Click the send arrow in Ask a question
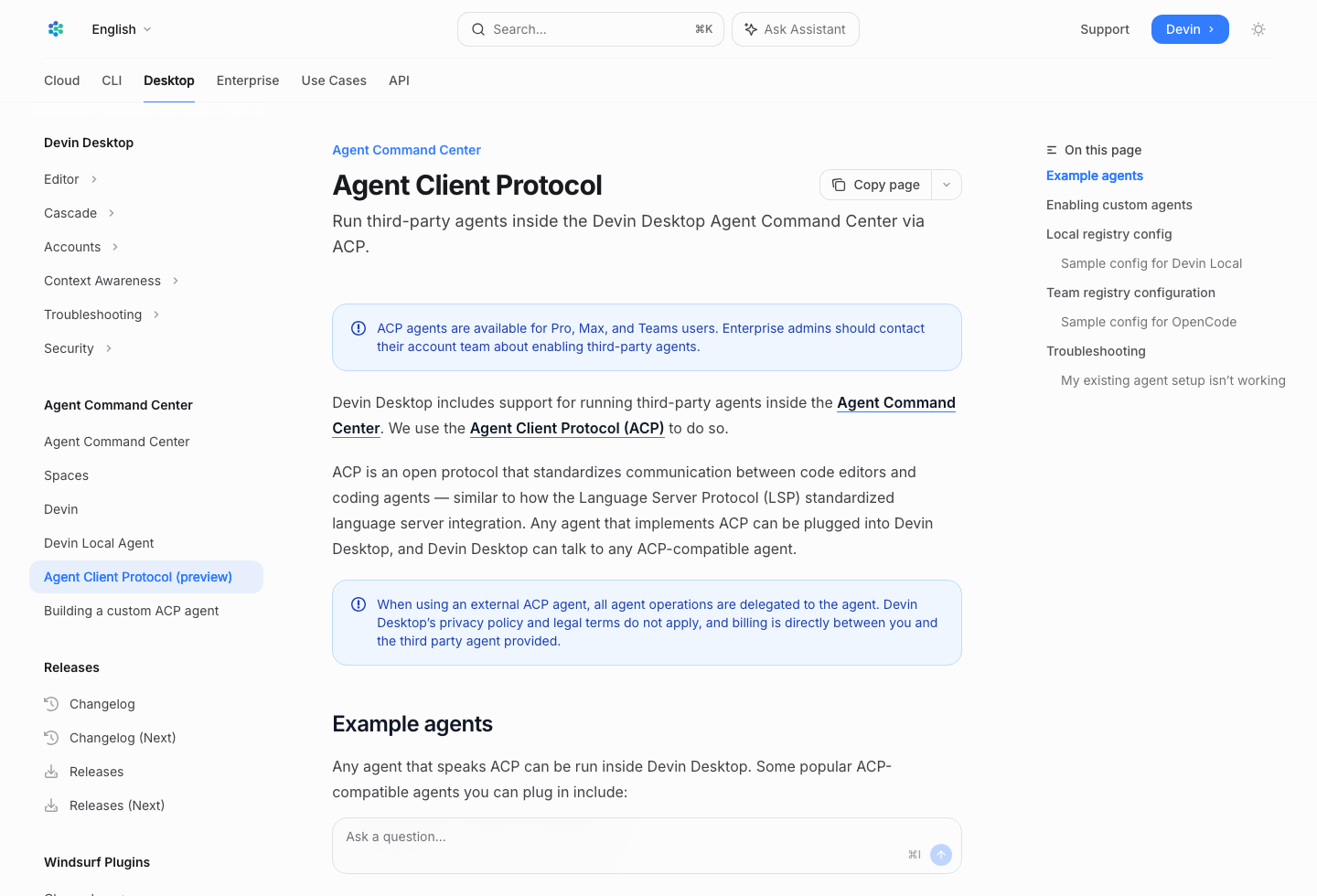Image resolution: width=1317 pixels, height=896 pixels. pos(941,855)
